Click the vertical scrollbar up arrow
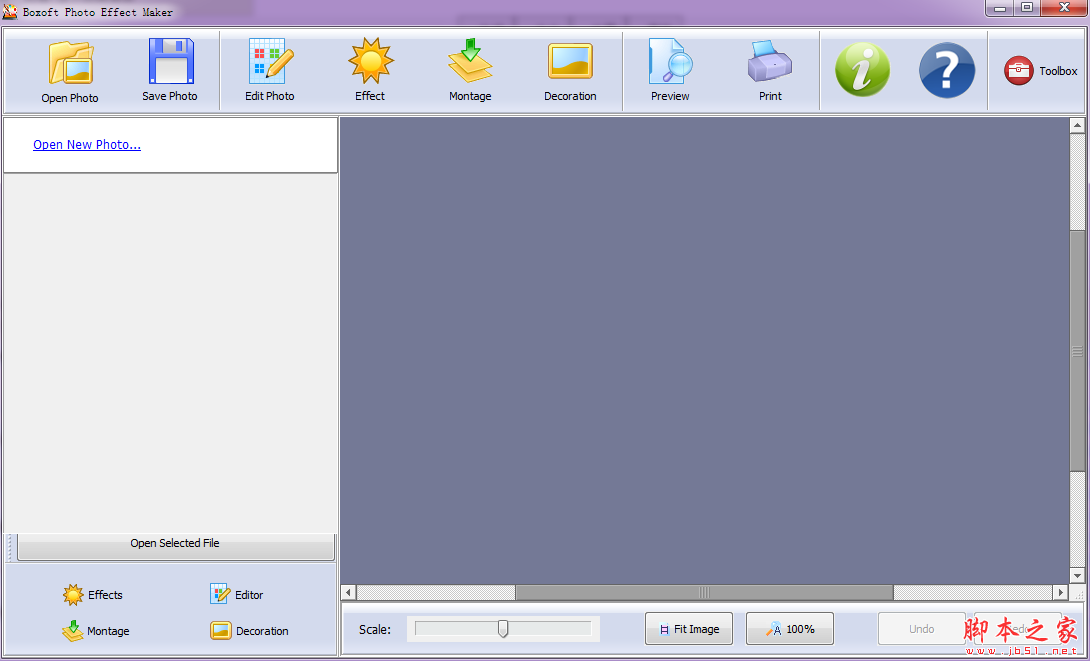Viewport: 1090px width, 662px height. tap(1077, 126)
